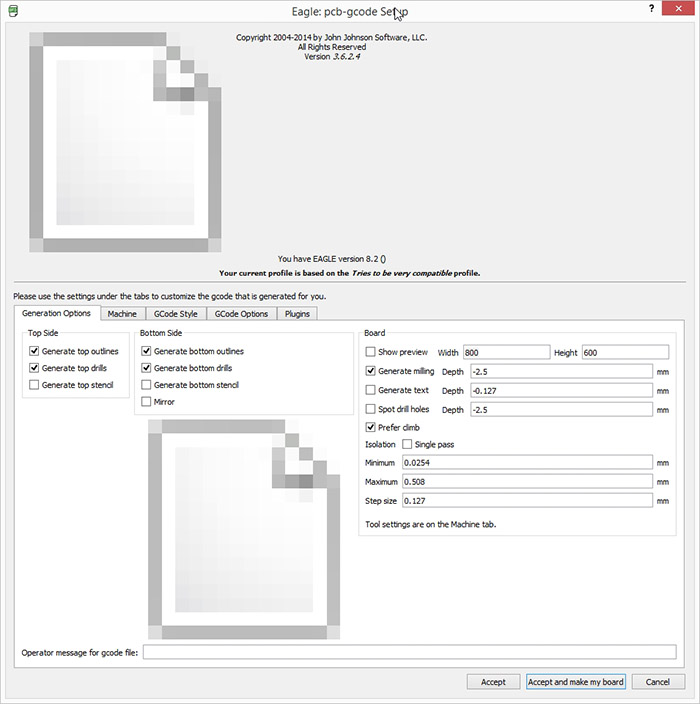Click the document image below Bottom Side
The width and height of the screenshot is (700, 704).
coord(244,529)
